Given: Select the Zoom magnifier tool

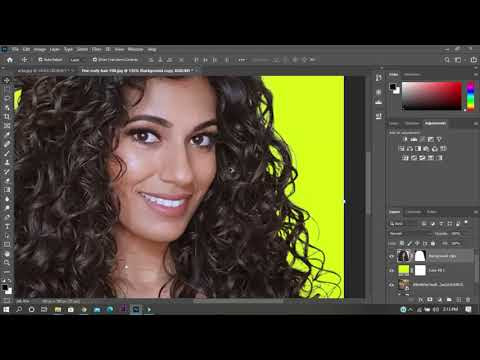Looking at the screenshot, I should click(x=7, y=263).
